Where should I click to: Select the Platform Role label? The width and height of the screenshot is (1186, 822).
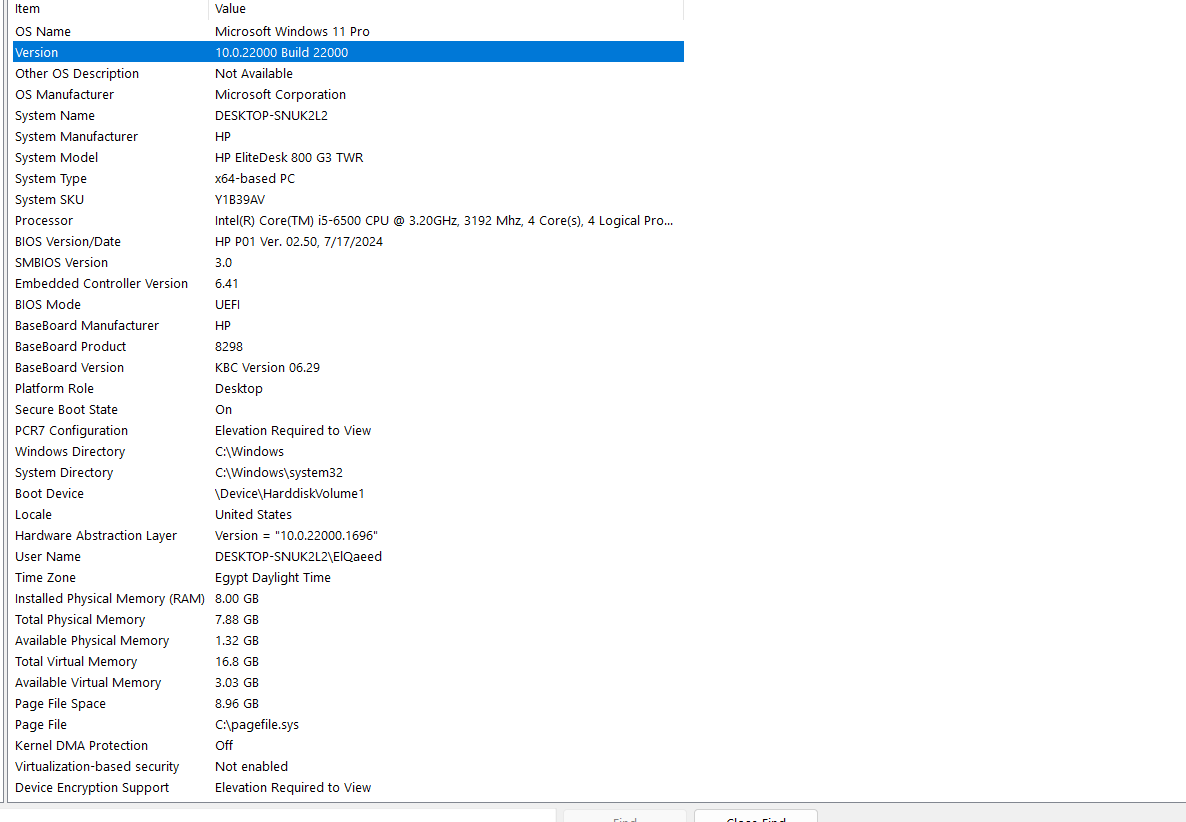[54, 389]
